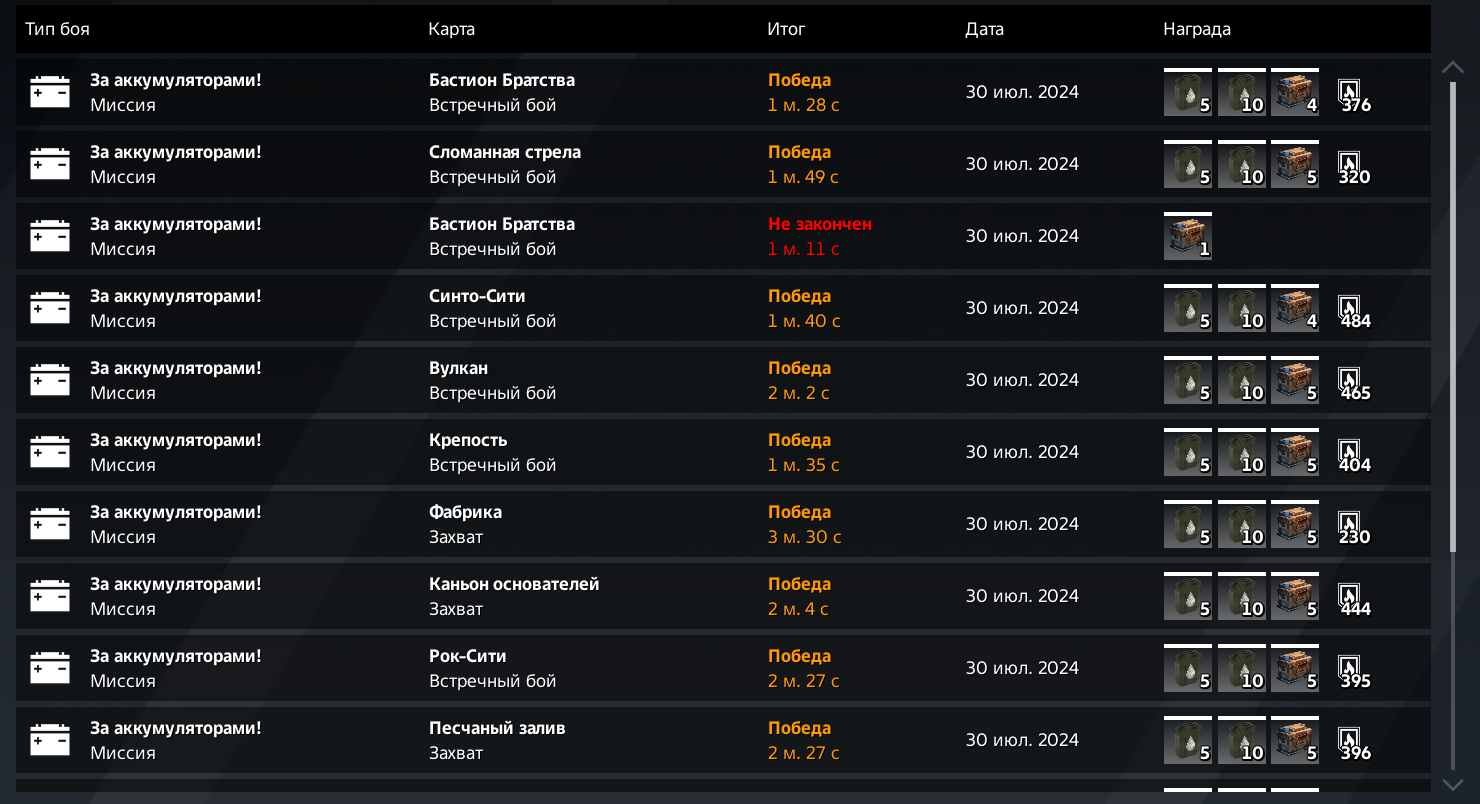Click the scroll down arrow of the battle list
Viewport: 1480px width, 804px height.
[x=1453, y=785]
